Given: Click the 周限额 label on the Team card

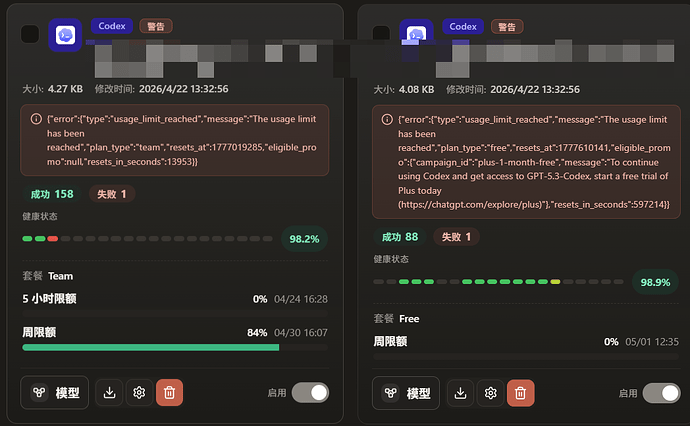Looking at the screenshot, I should 39,332.
